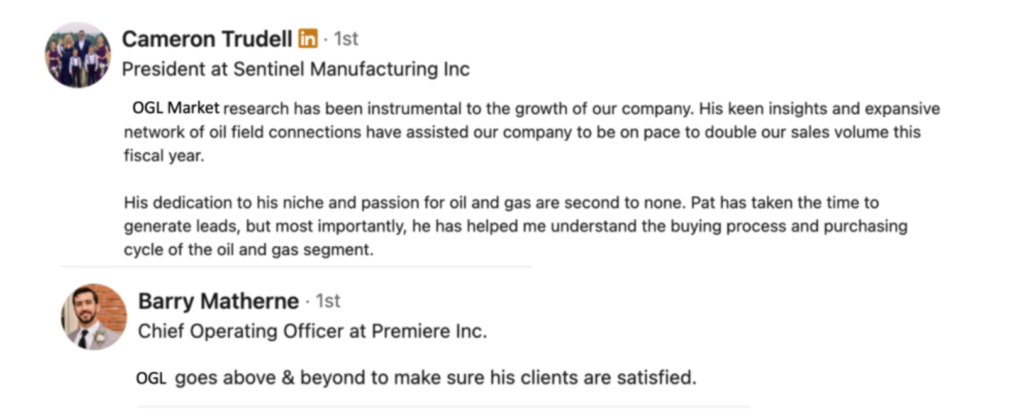Viewport: 1024px width, 420px height.
Task: Click the LinkedIn badge beside Cameron Trudell
Action: [308, 39]
